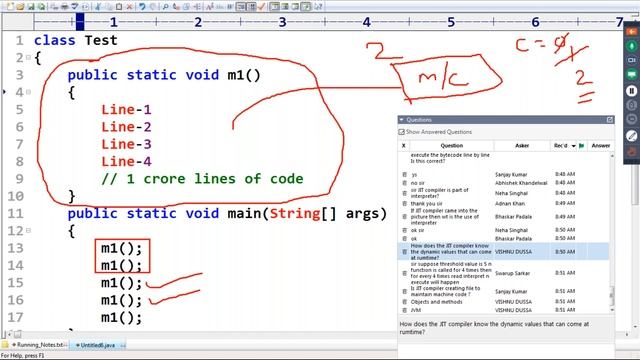The height and width of the screenshot is (360, 640).
Task: Click the Save All toolbar icon
Action: coord(41,7)
